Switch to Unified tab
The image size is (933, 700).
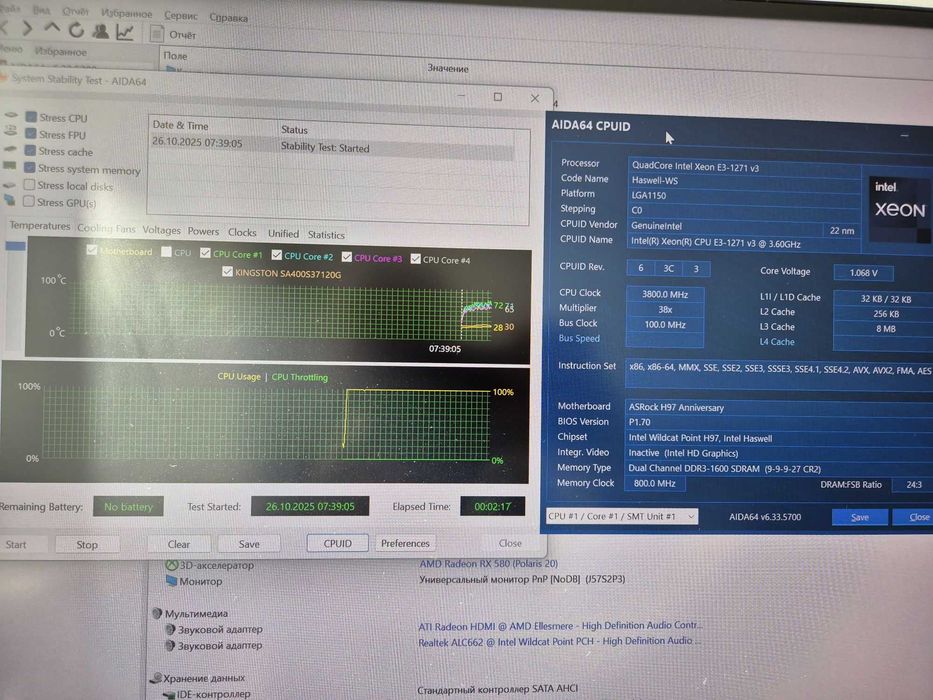[283, 233]
